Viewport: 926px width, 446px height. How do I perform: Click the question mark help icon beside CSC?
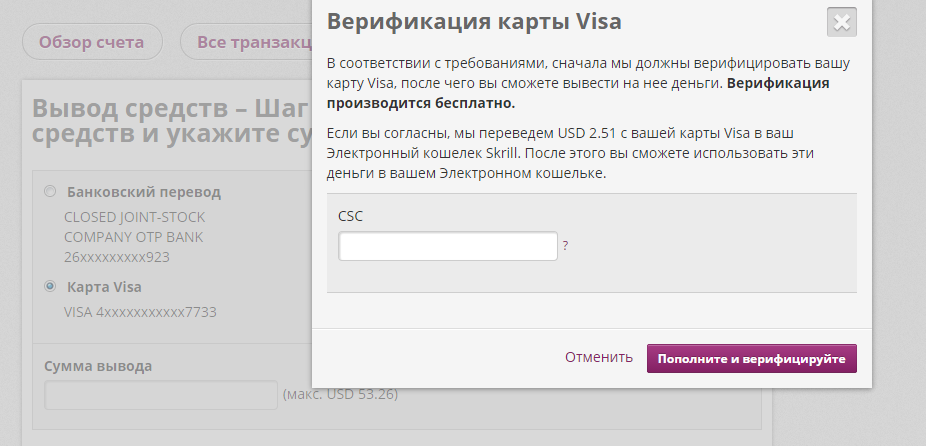(565, 245)
